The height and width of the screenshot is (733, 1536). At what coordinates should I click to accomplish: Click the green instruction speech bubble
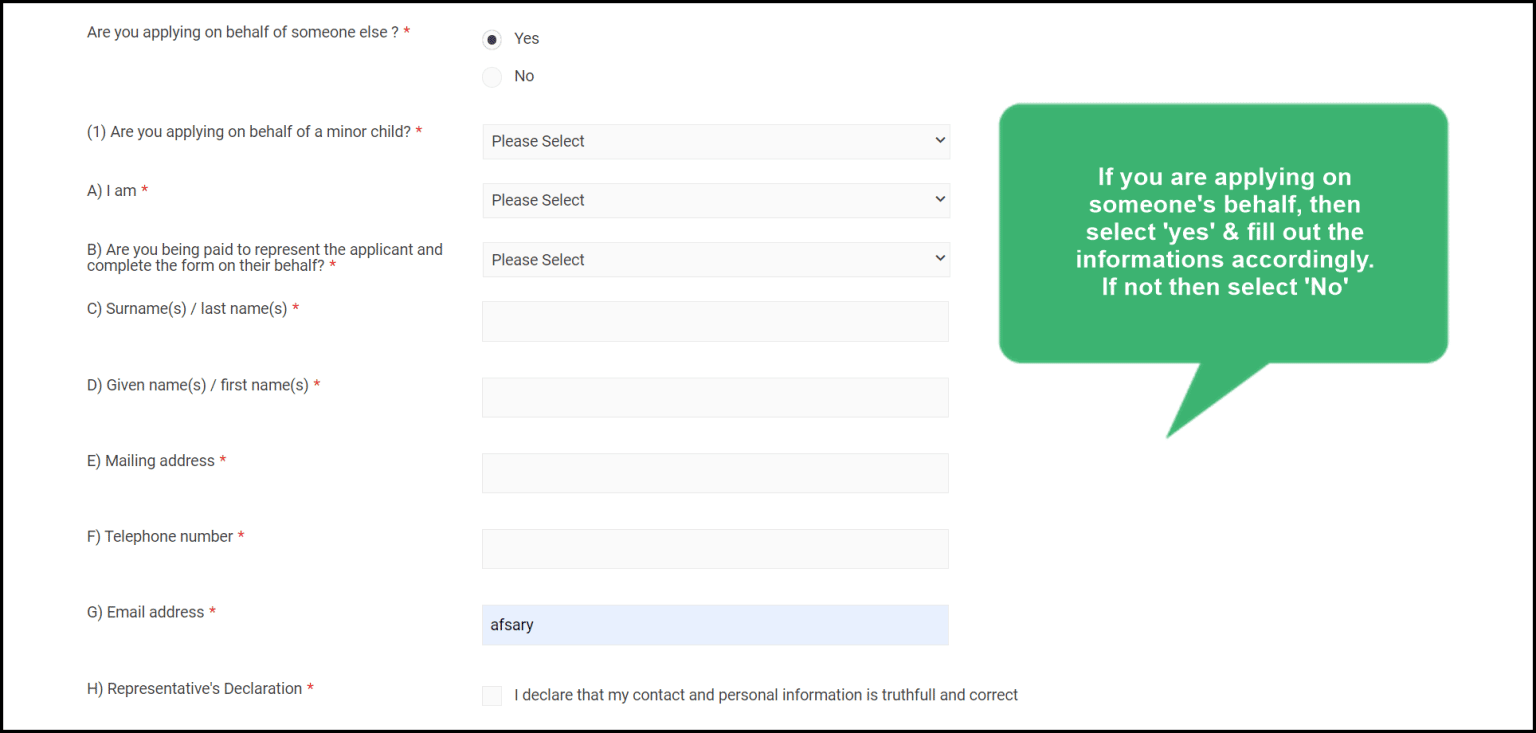pyautogui.click(x=1223, y=231)
